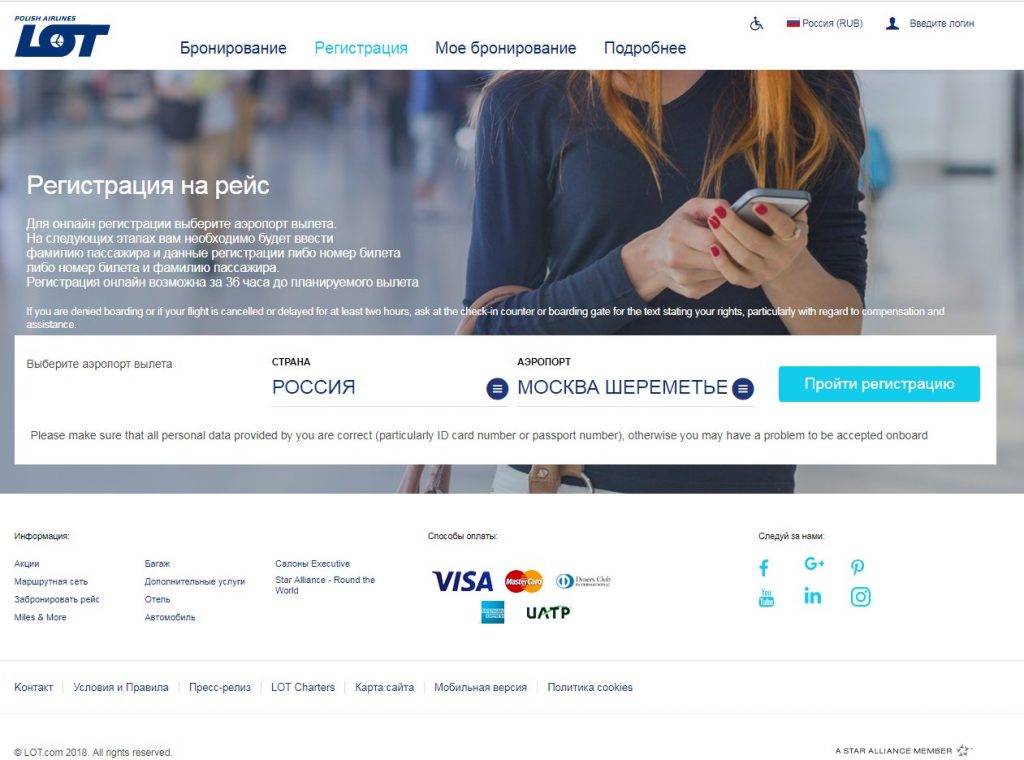Open the Facebook social icon
This screenshot has height=760, width=1024.
point(764,567)
